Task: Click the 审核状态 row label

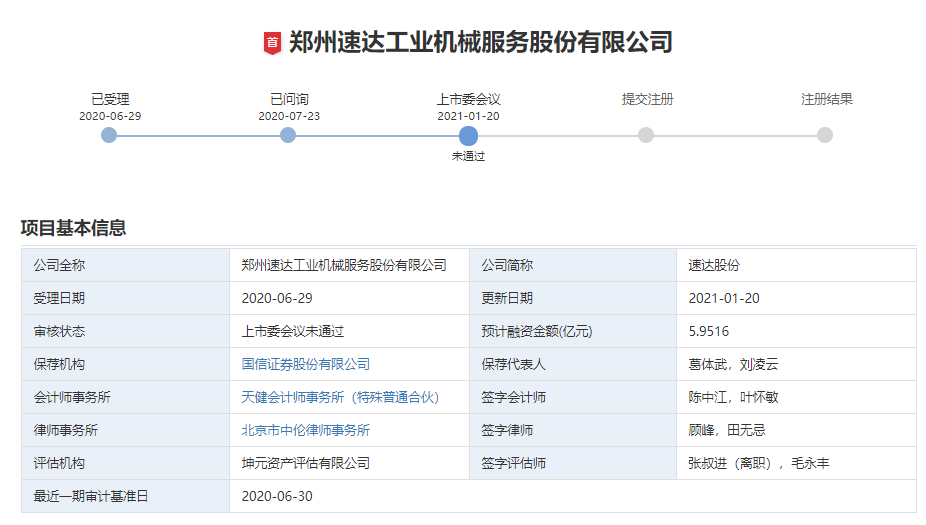Action: coord(59,331)
